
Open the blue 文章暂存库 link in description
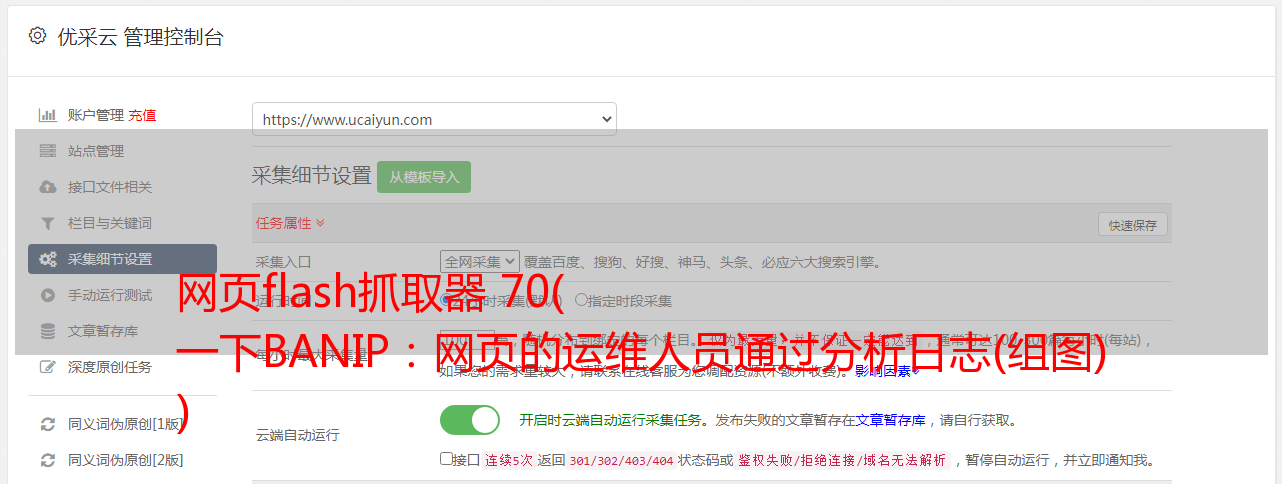(x=890, y=420)
